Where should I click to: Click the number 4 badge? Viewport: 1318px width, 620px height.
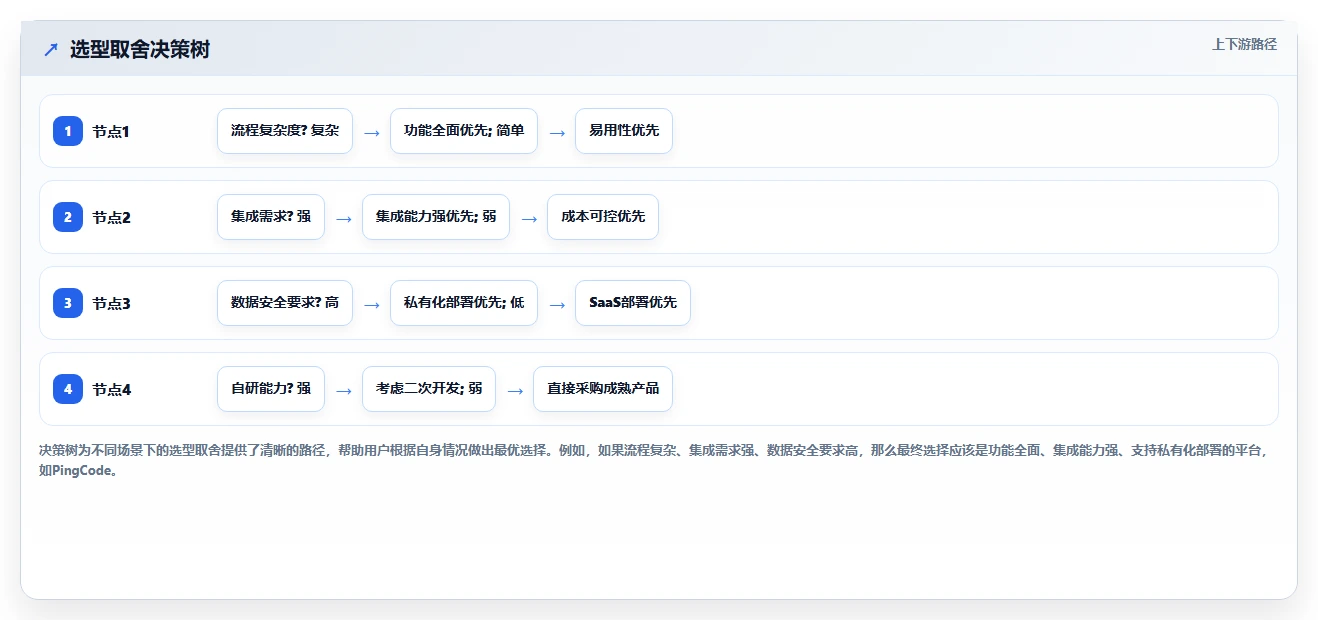click(68, 389)
